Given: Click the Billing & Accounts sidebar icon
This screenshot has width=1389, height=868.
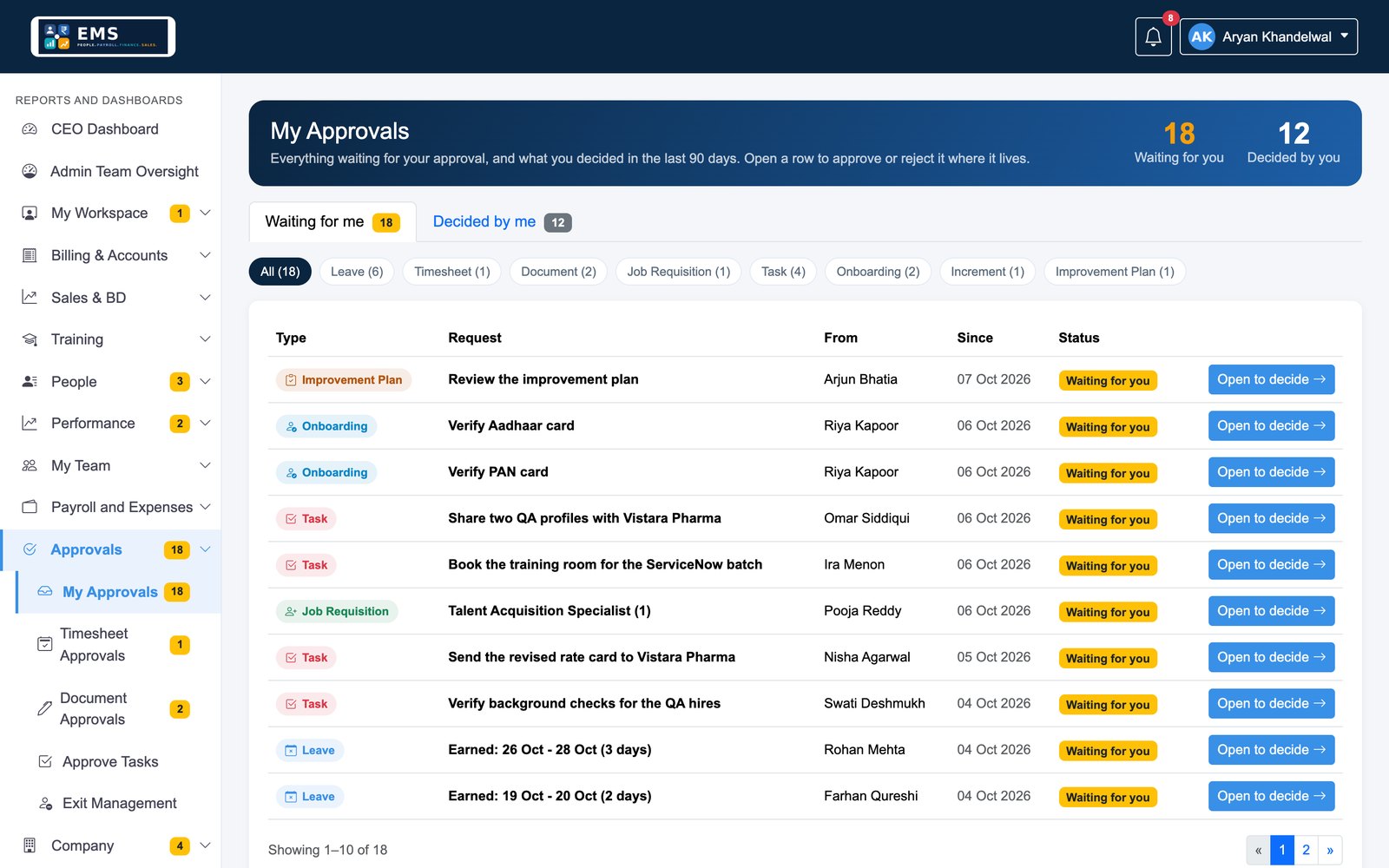Looking at the screenshot, I should point(30,255).
